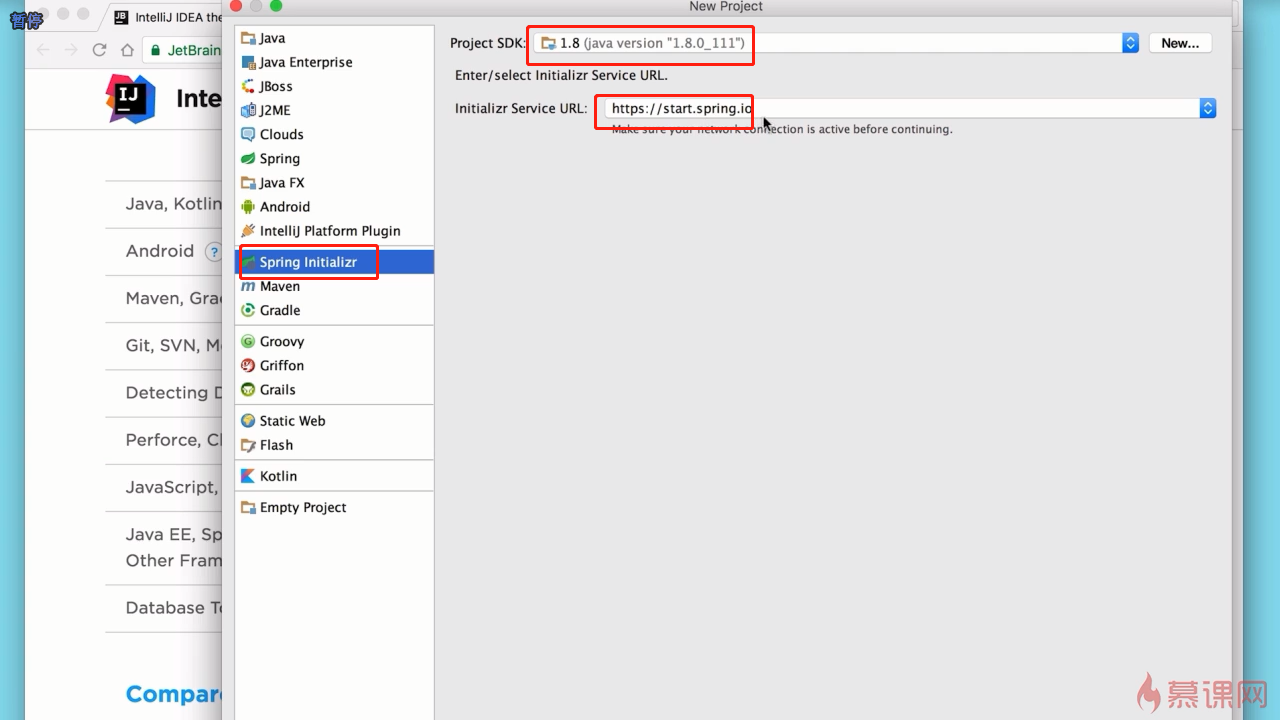Image resolution: width=1280 pixels, height=720 pixels.
Task: Choose the Empty Project label
Action: pyautogui.click(x=303, y=507)
